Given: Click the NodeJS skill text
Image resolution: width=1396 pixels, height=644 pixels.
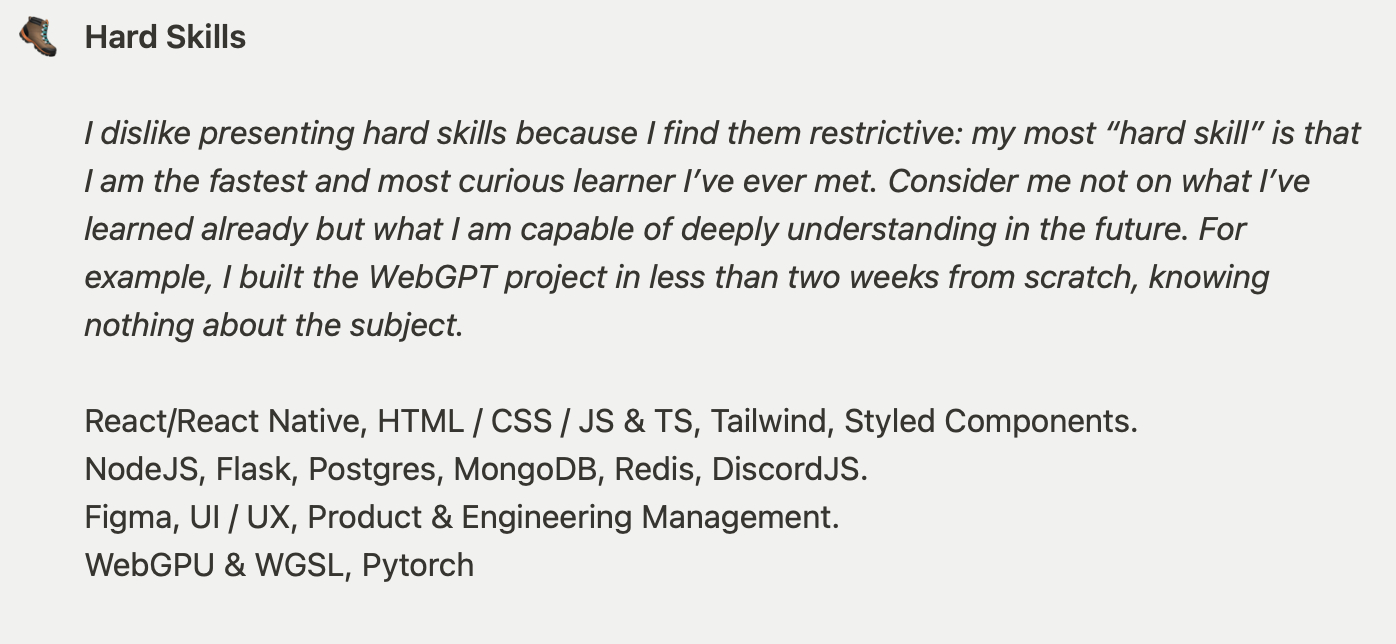Looking at the screenshot, I should tap(142, 469).
